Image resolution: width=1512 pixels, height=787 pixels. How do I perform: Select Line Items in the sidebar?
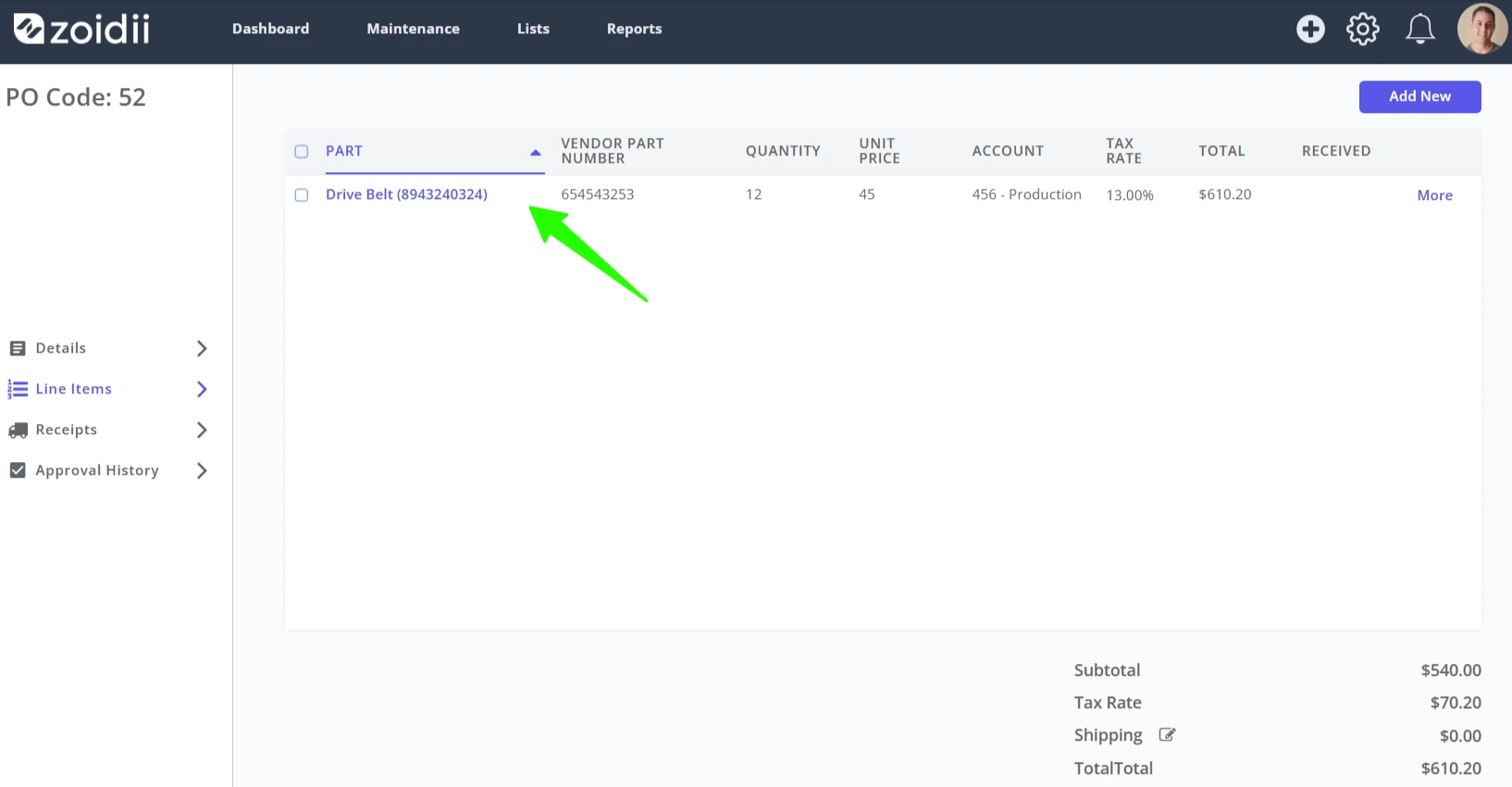tap(74, 389)
